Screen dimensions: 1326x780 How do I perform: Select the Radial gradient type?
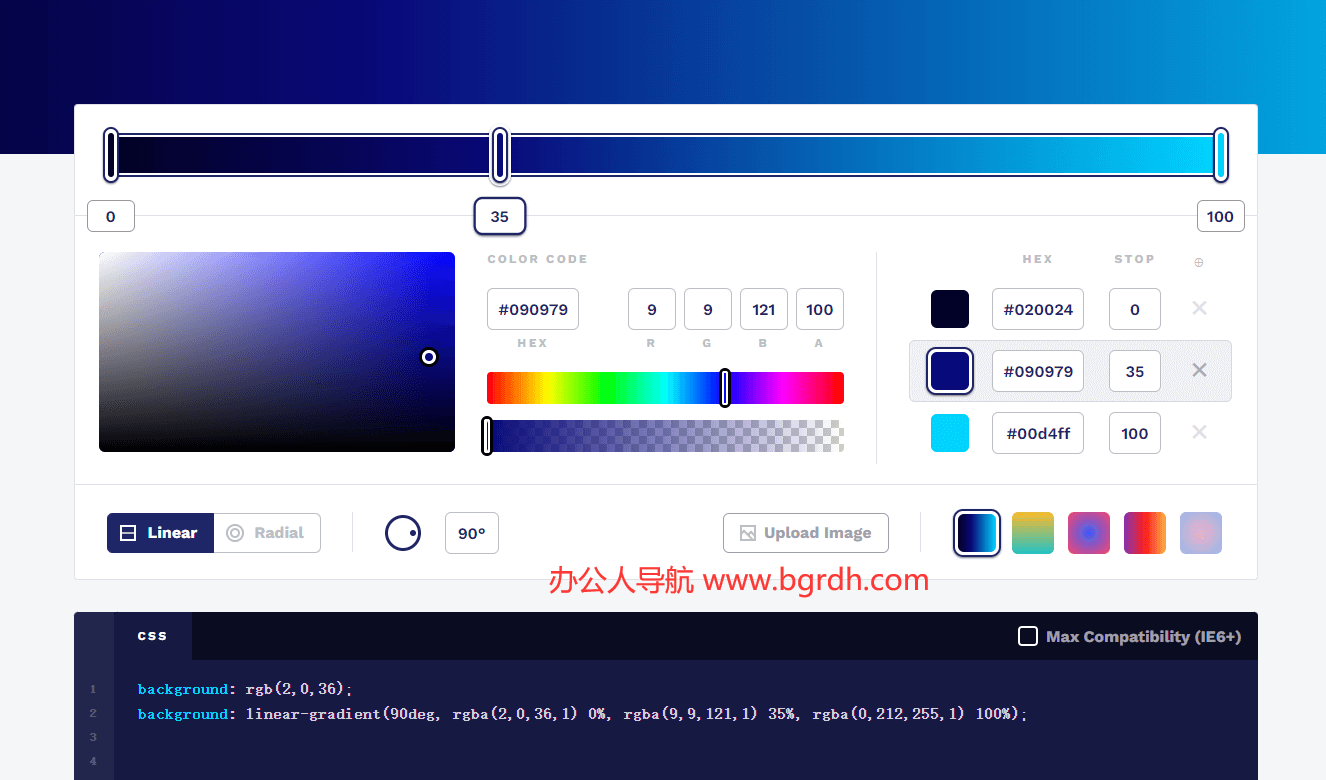[267, 533]
